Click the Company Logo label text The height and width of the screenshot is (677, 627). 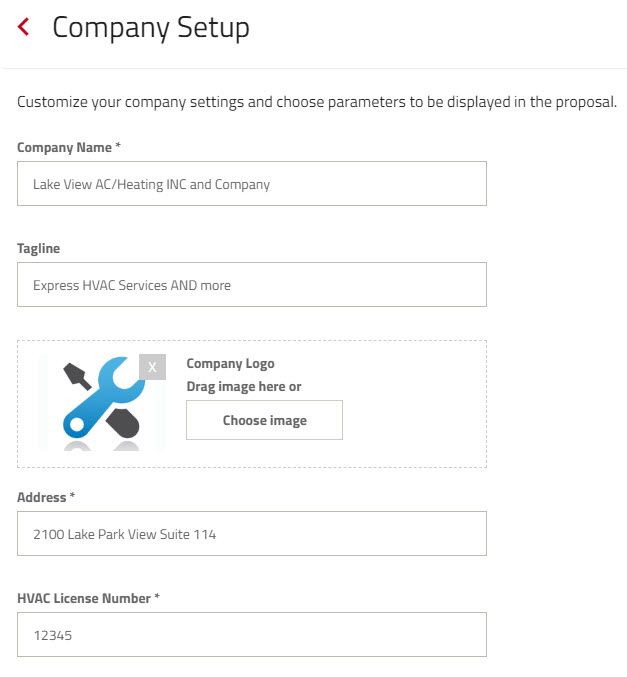coord(230,364)
